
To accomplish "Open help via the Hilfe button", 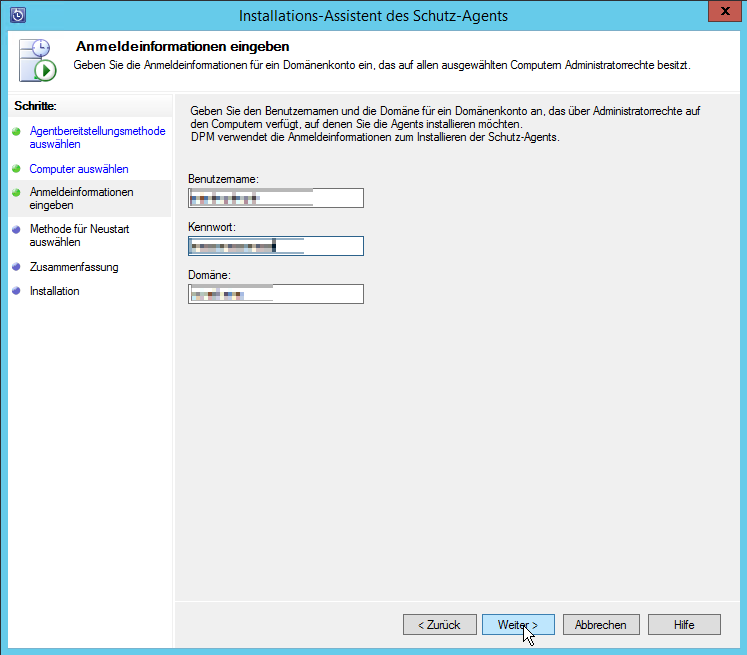I will (684, 624).
